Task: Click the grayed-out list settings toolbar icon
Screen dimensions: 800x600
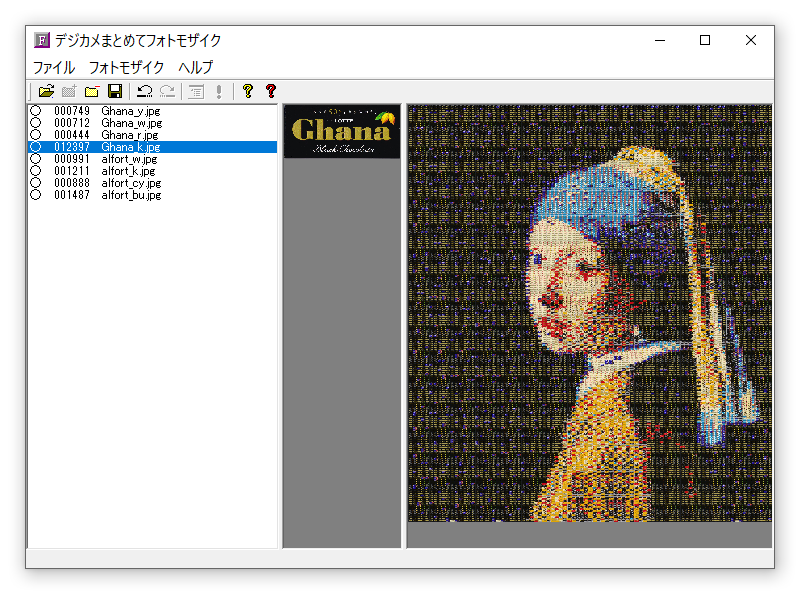Action: point(196,91)
